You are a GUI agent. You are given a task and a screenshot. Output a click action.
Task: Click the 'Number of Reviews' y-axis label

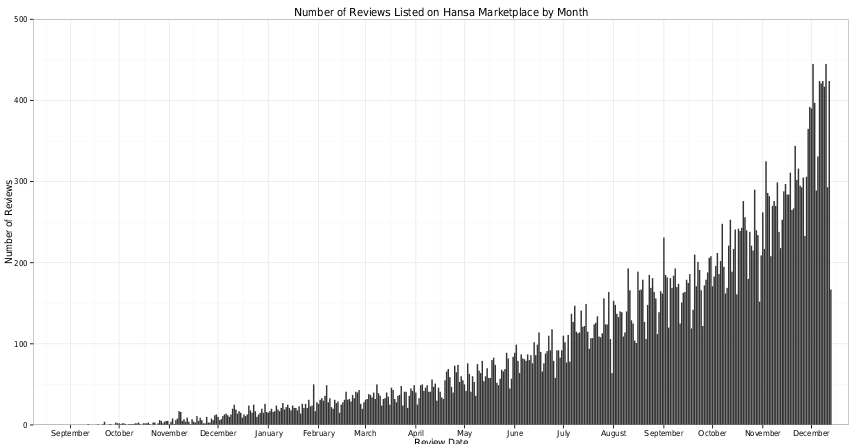(10, 221)
